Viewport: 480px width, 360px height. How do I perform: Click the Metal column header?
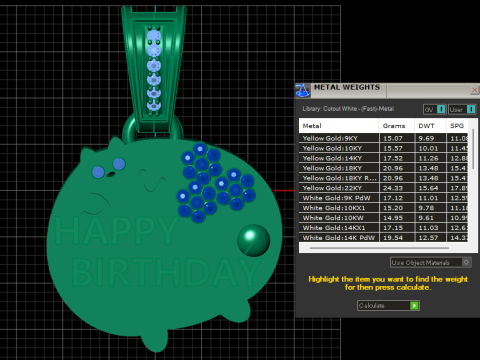point(339,126)
